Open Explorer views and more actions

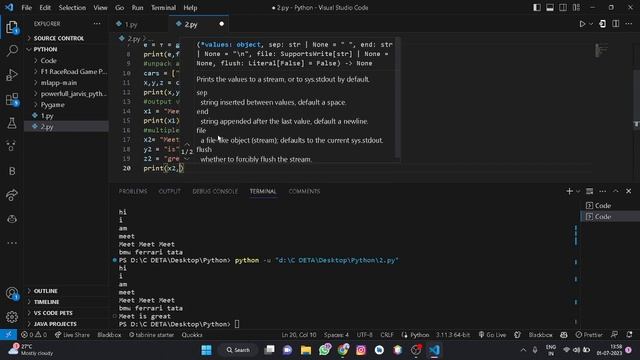(x=97, y=24)
